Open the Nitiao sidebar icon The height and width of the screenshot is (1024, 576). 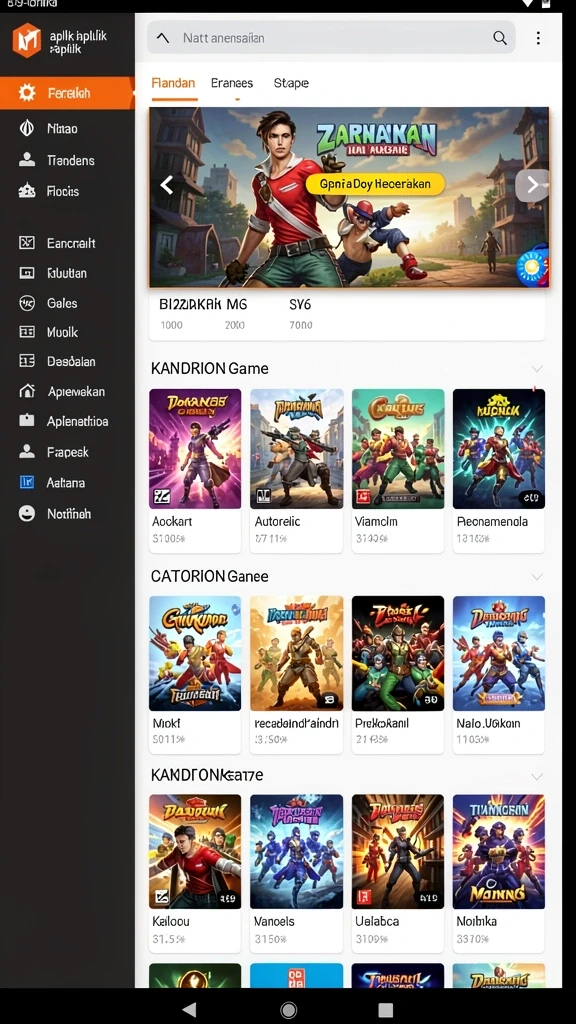coord(27,128)
